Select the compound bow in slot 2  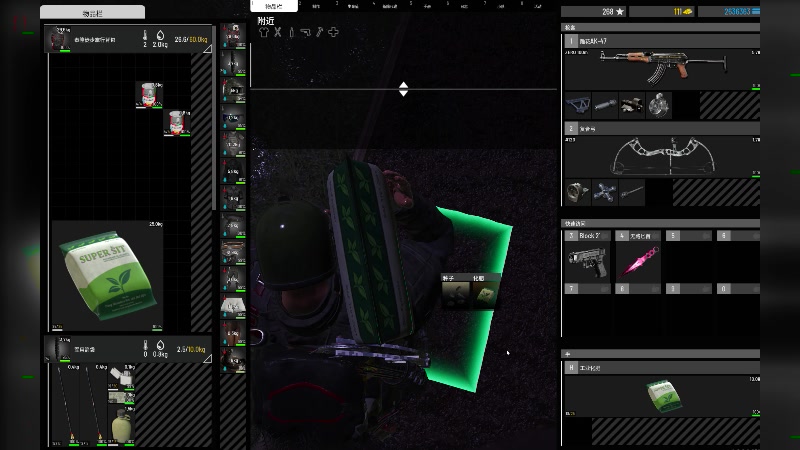(x=662, y=156)
